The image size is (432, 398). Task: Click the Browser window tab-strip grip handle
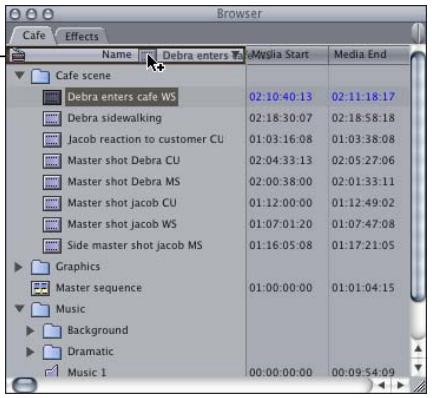(418, 33)
